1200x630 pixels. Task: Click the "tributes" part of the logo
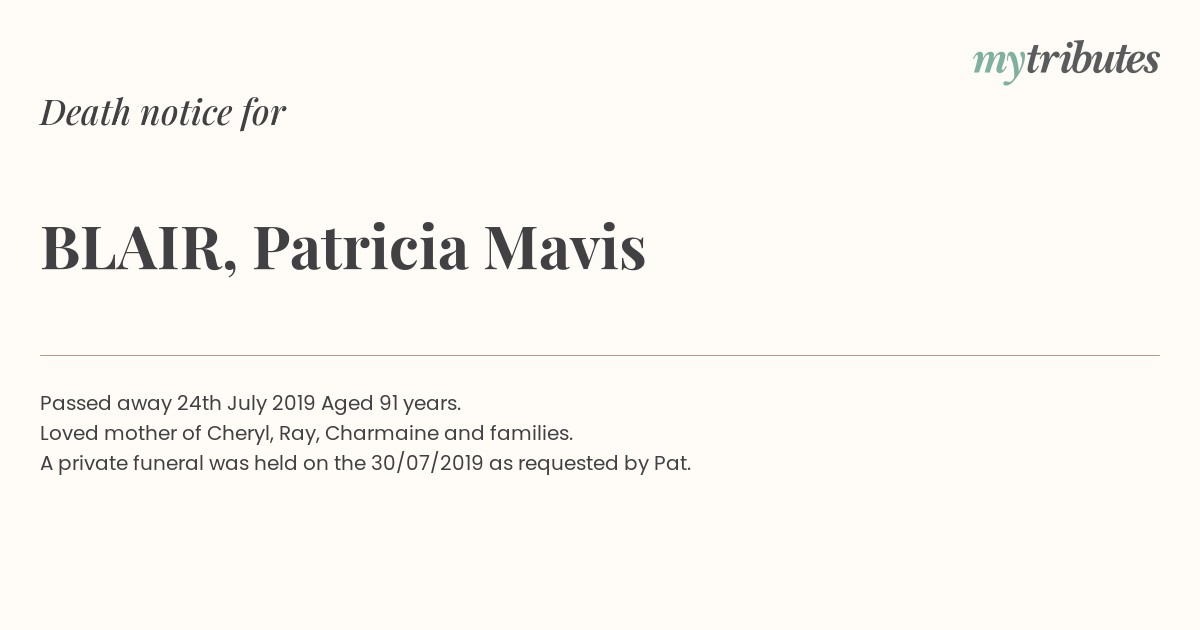pyautogui.click(x=1093, y=59)
